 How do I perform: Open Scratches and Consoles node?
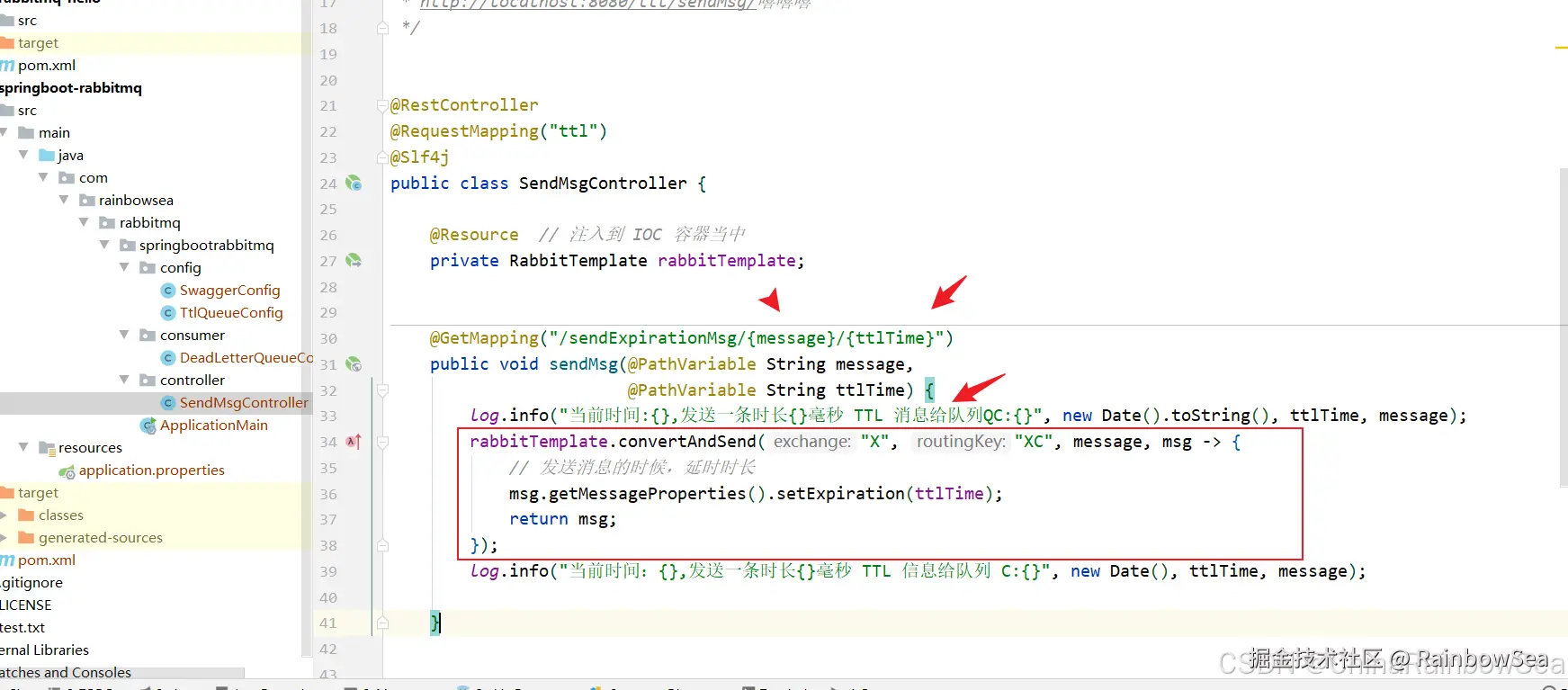tap(66, 673)
